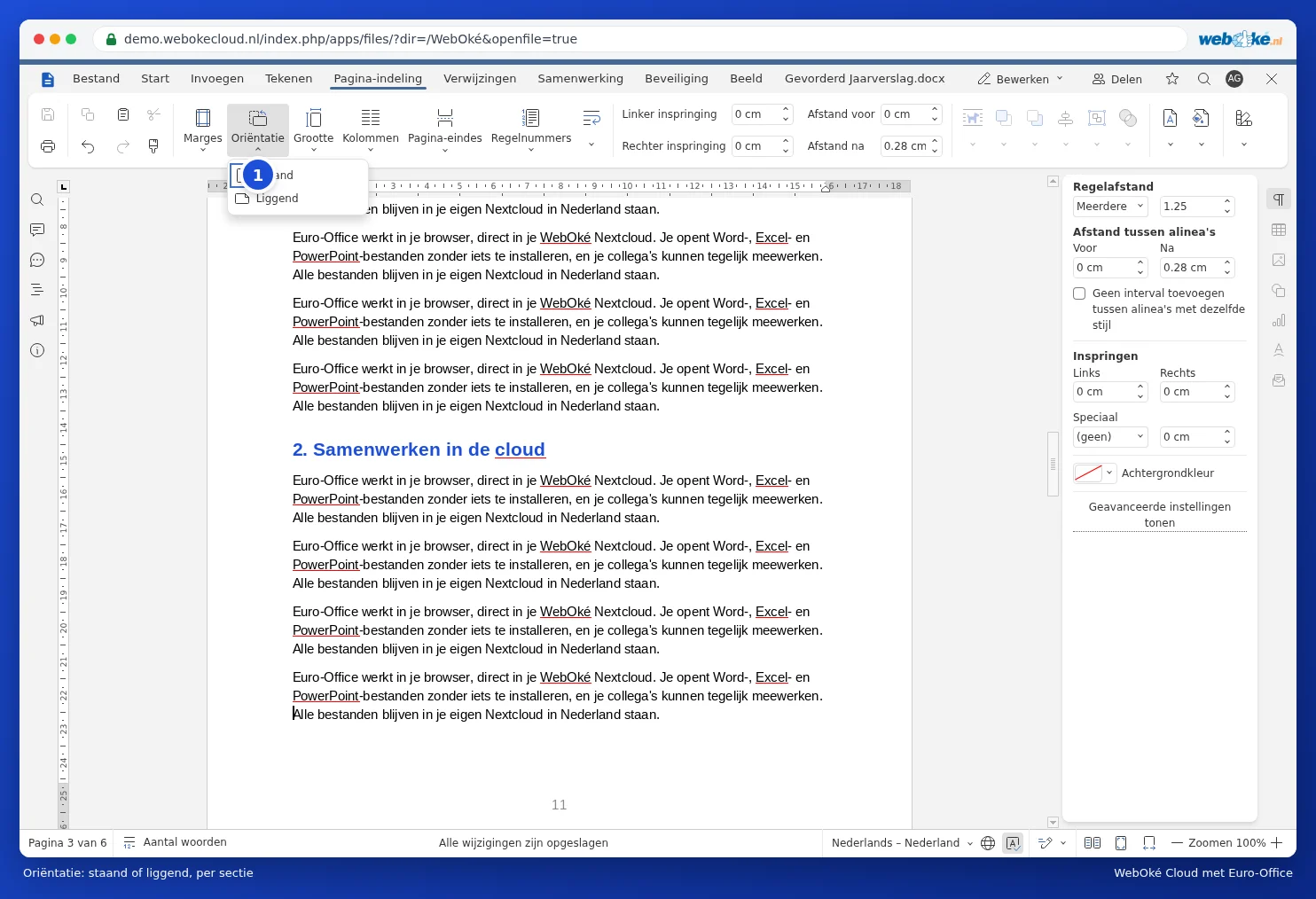Click the globe language icon in status bar
This screenshot has height=899, width=1316.
pyautogui.click(x=988, y=843)
